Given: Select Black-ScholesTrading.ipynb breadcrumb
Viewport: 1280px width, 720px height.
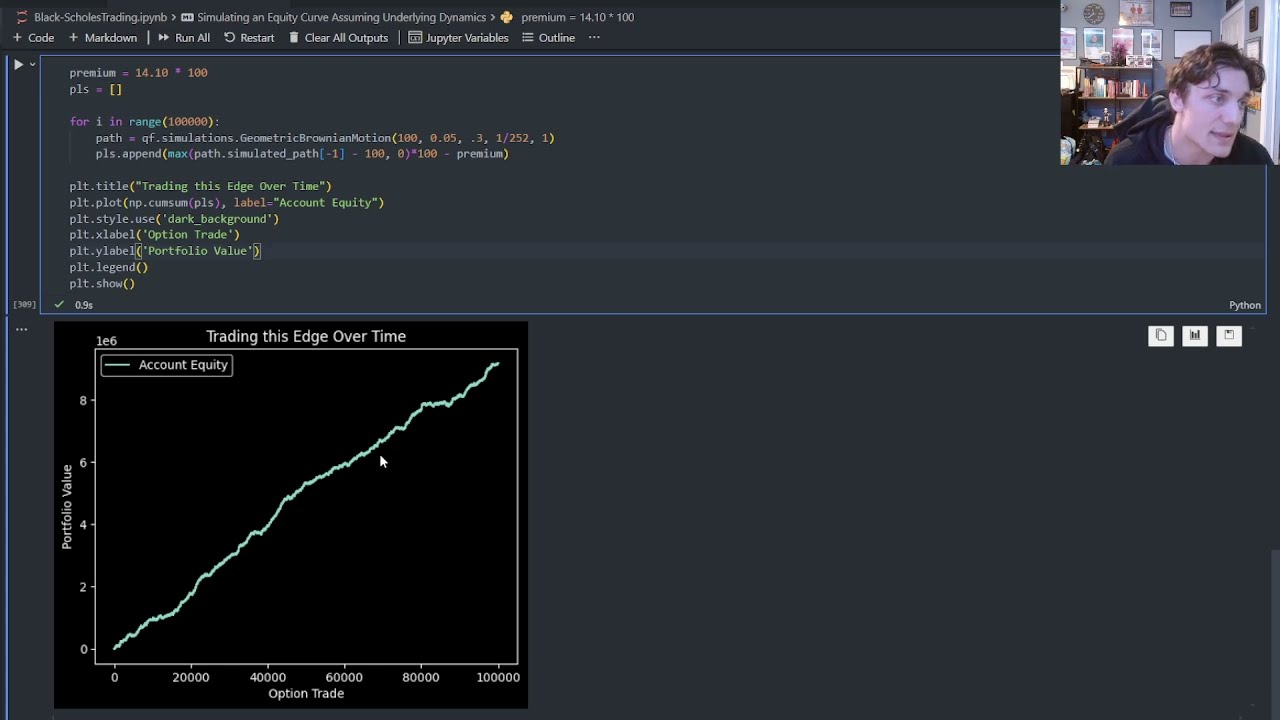Looking at the screenshot, I should (100, 17).
